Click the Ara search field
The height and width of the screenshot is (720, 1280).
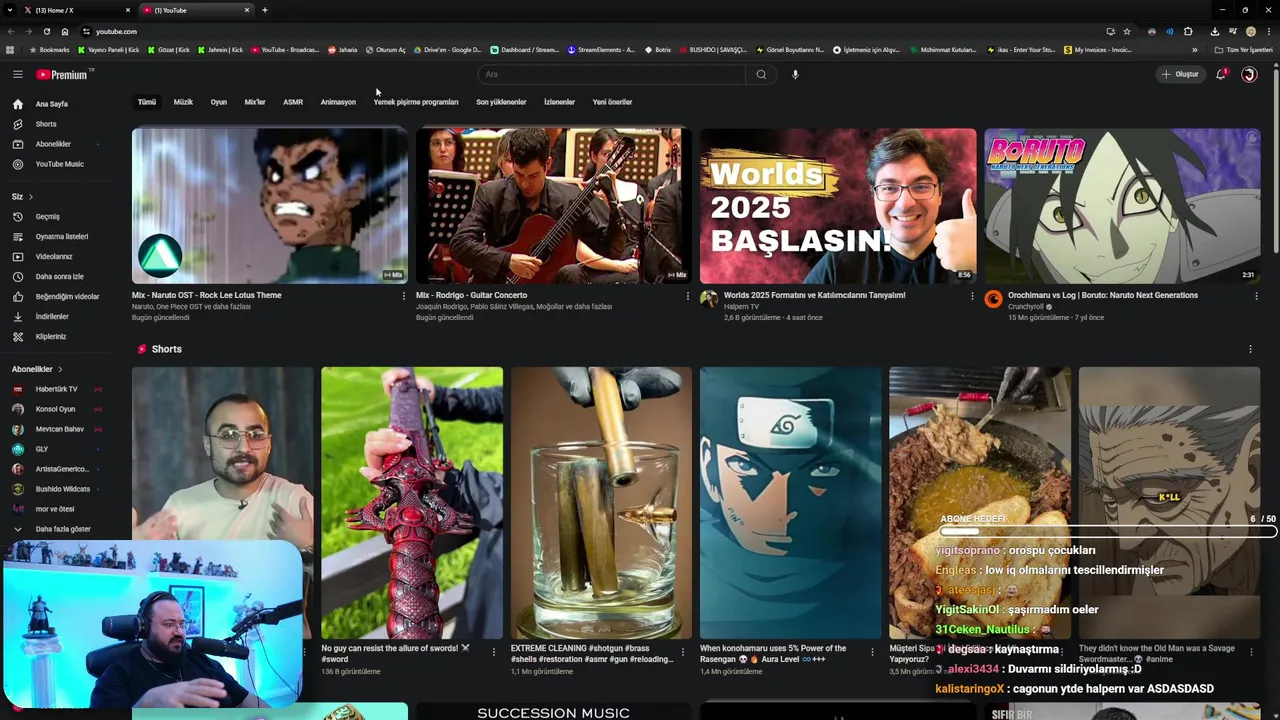(x=612, y=74)
